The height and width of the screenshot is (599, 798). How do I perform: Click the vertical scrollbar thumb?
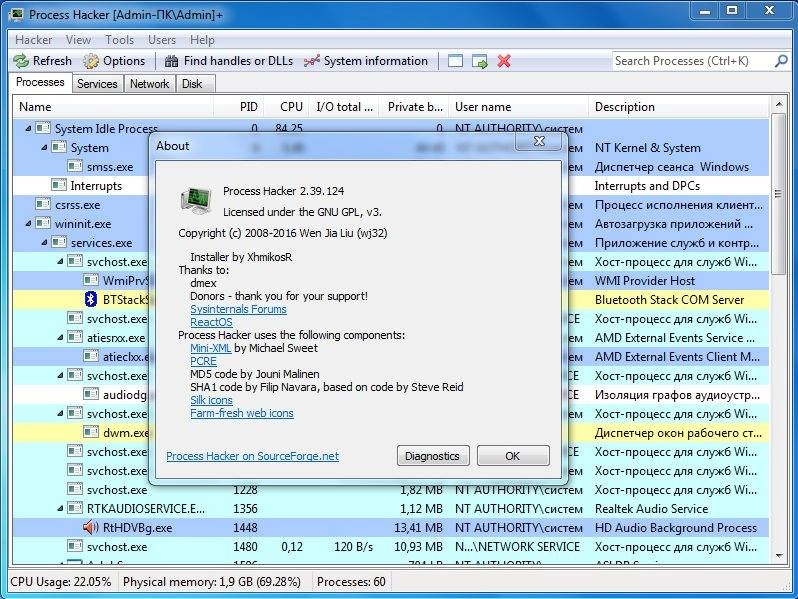pyautogui.click(x=778, y=194)
